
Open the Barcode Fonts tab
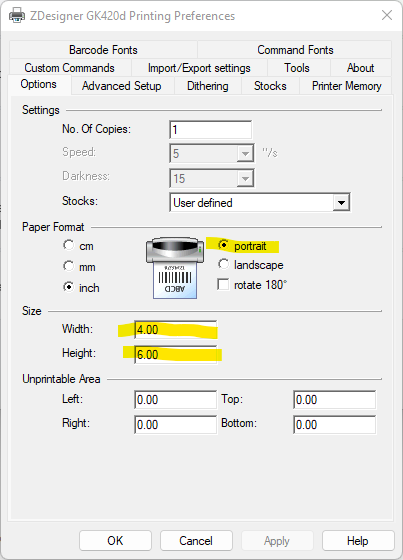tap(103, 50)
